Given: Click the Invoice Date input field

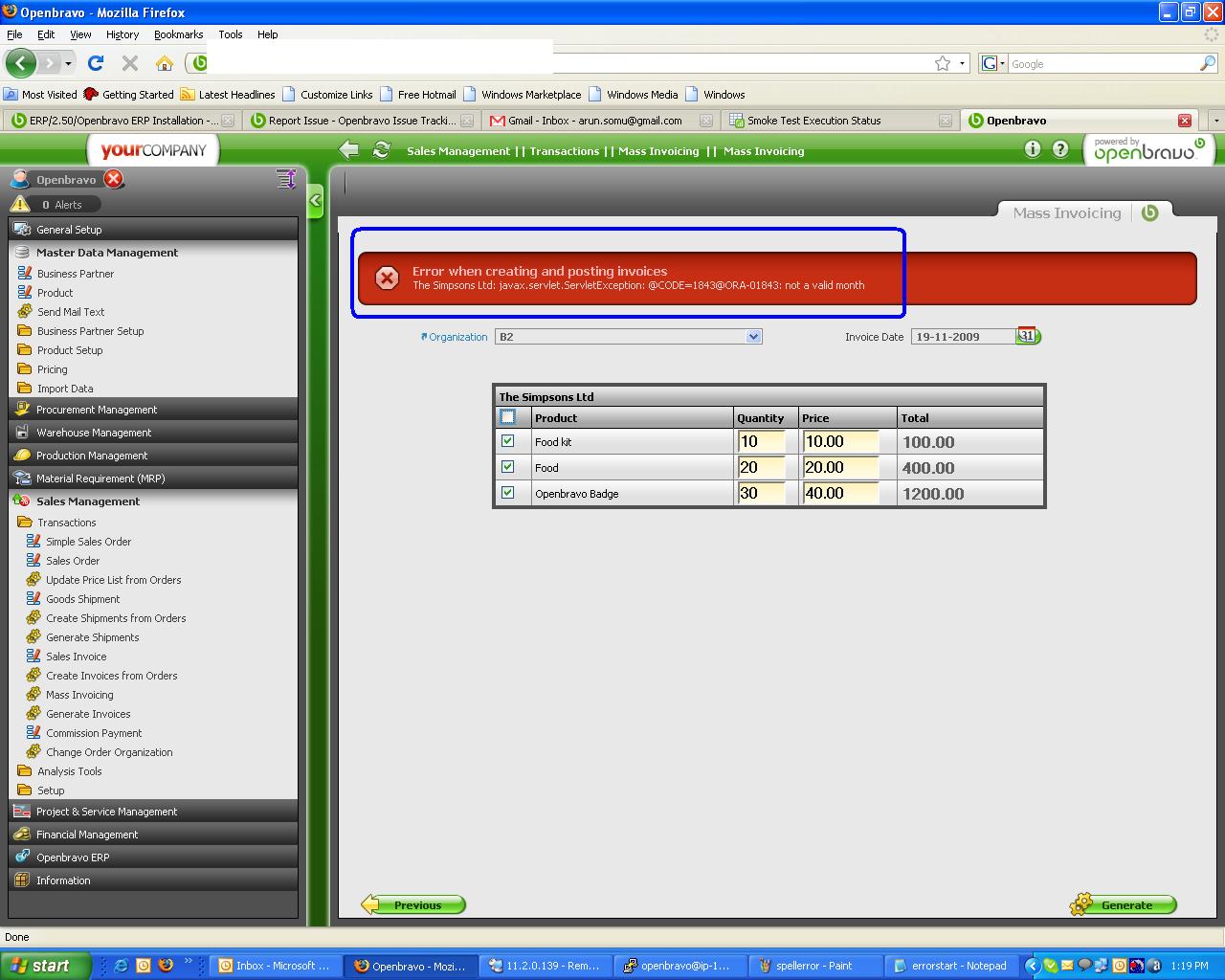Looking at the screenshot, I should [963, 336].
